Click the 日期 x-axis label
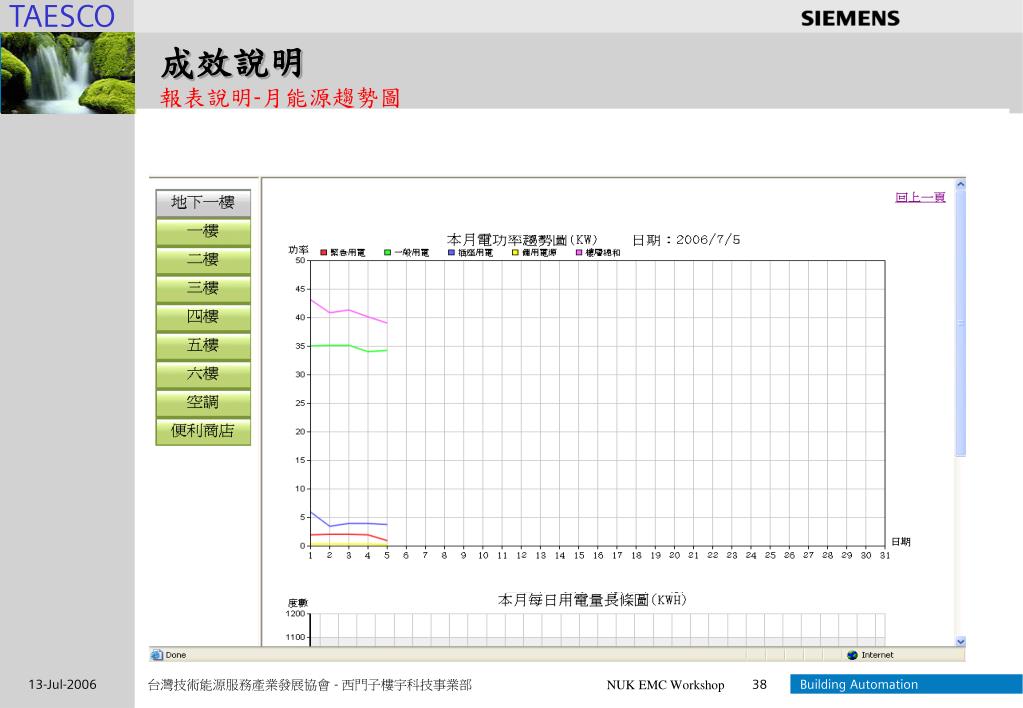This screenshot has height=708, width=1023. pos(901,542)
